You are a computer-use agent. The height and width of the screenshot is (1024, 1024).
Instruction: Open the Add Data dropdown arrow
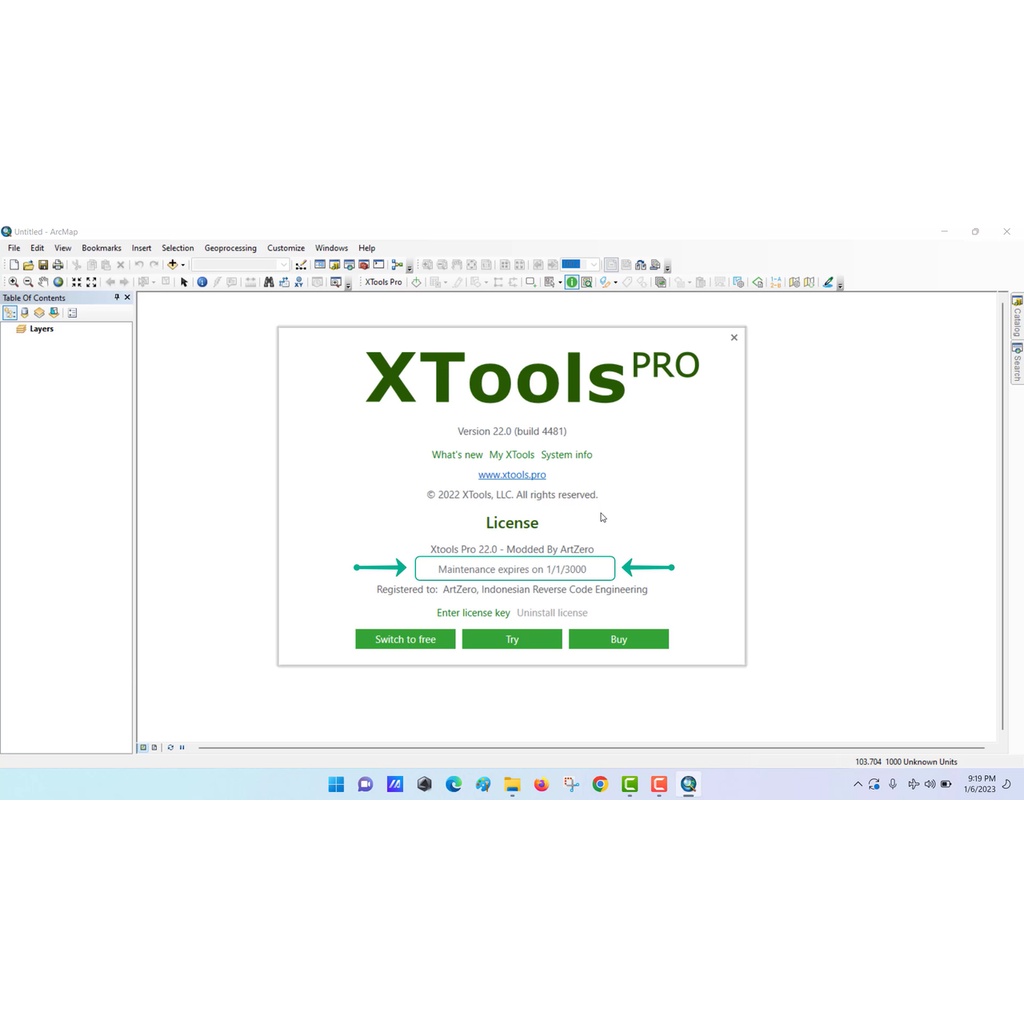coord(182,265)
